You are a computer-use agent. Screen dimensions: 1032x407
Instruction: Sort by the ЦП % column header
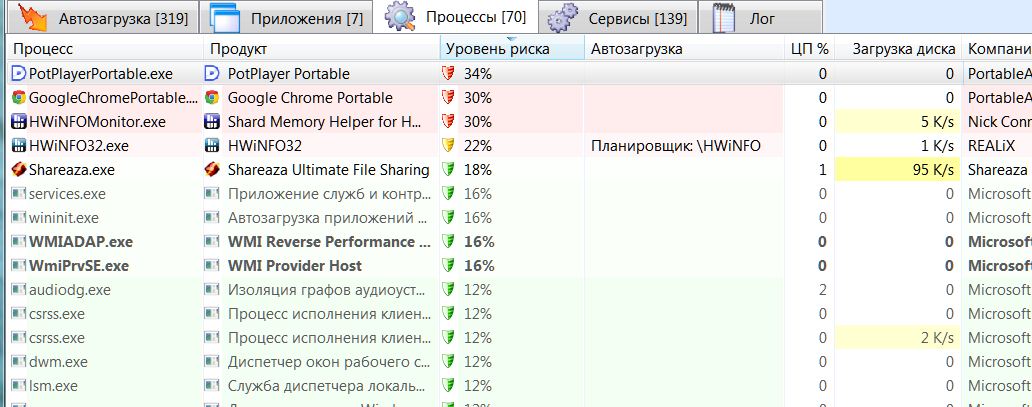pos(809,49)
